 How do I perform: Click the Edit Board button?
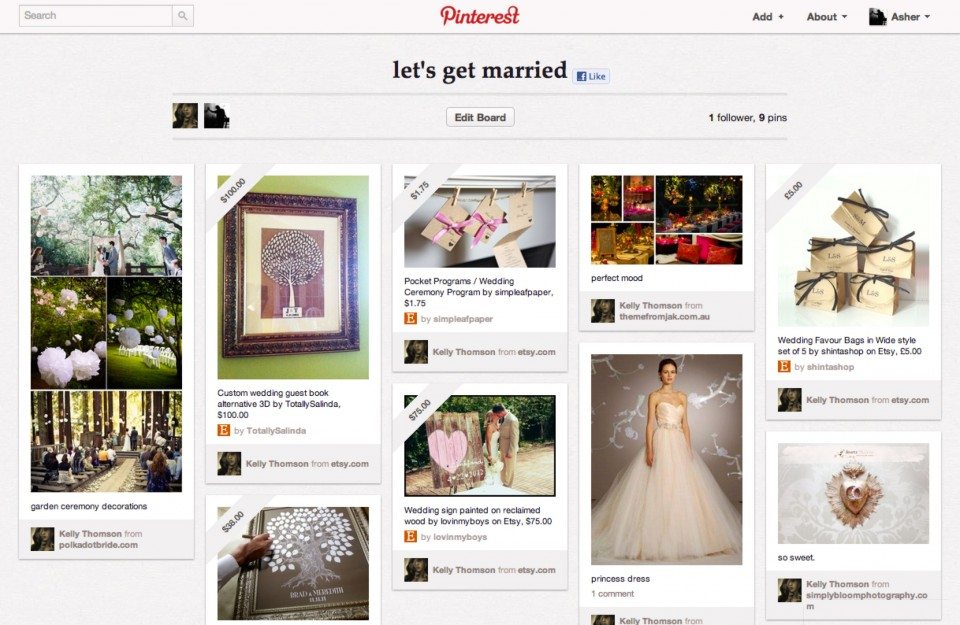pos(480,117)
